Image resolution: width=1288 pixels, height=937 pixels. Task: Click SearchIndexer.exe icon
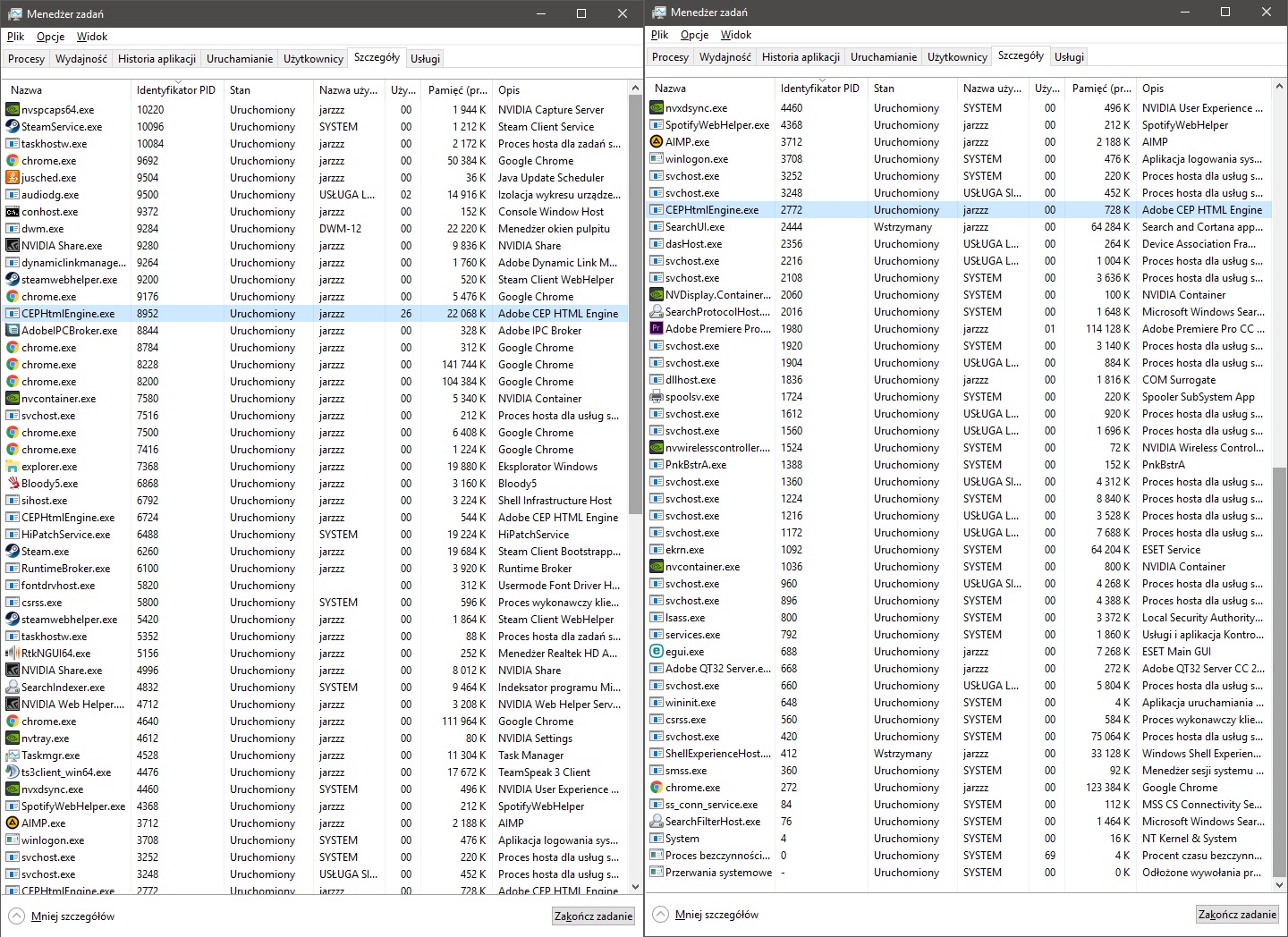13,688
